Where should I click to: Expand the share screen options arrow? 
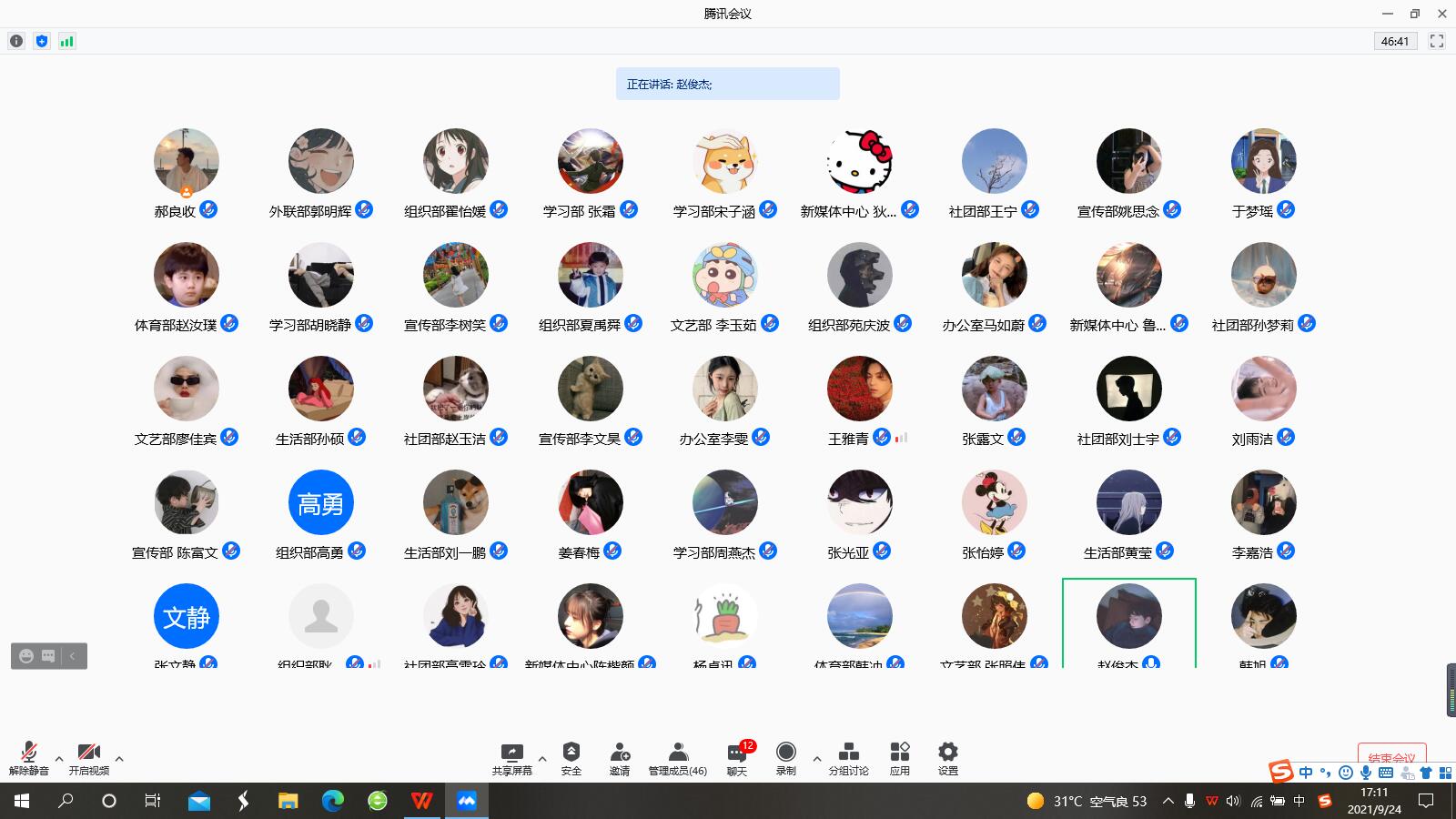pos(542,758)
